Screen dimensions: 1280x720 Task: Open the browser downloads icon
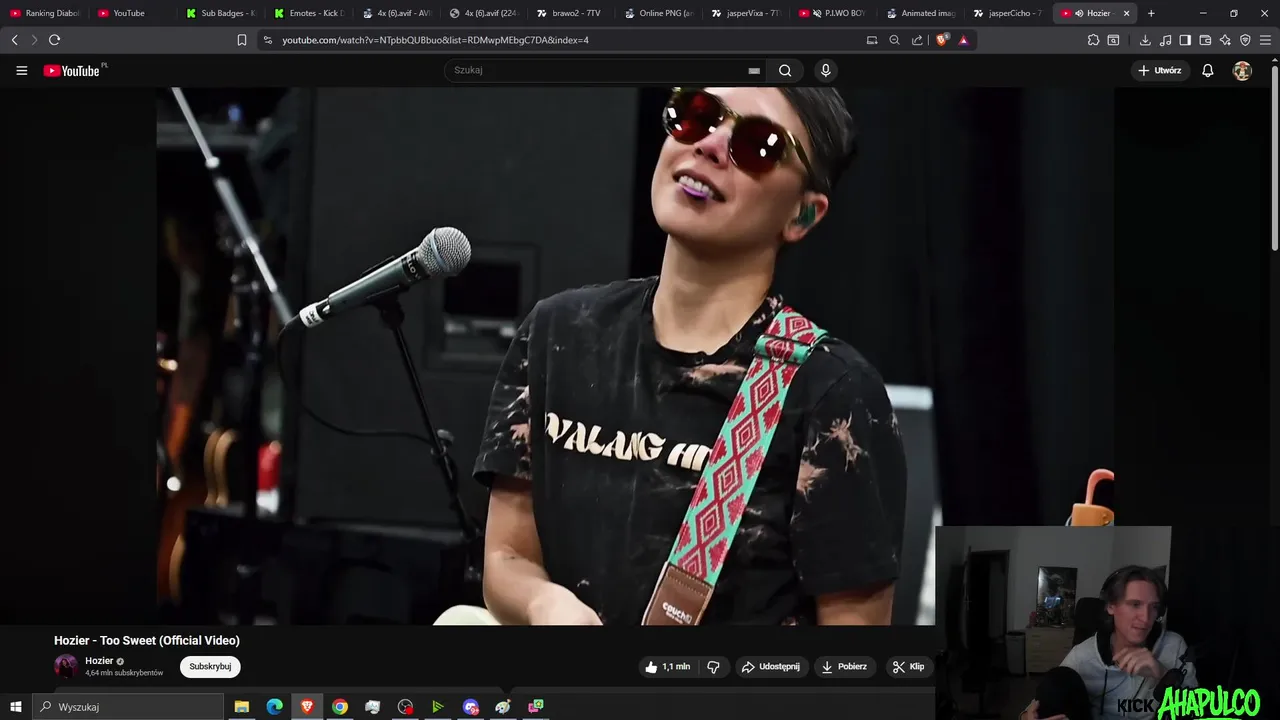click(1145, 40)
